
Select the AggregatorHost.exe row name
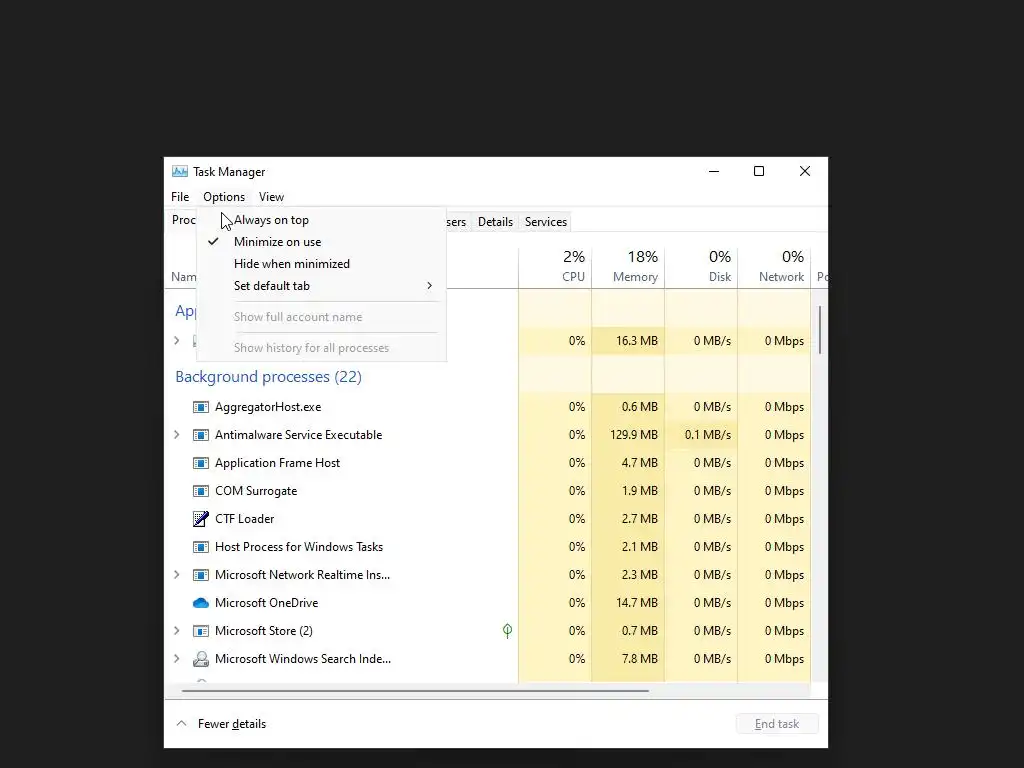pyautogui.click(x=268, y=407)
